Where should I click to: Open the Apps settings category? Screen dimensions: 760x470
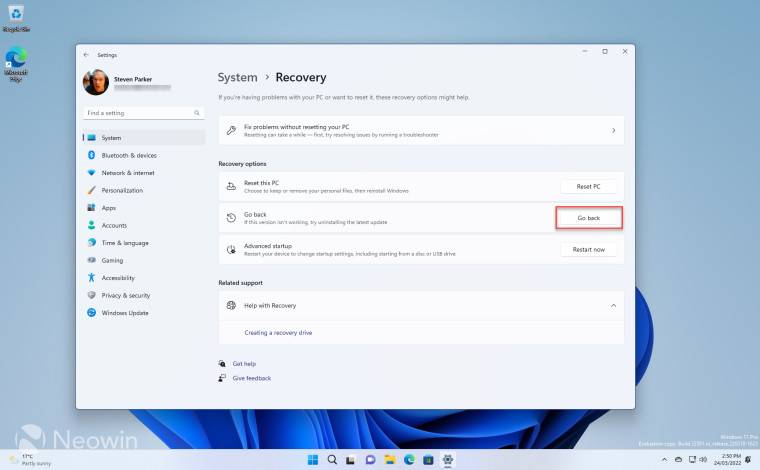point(108,208)
